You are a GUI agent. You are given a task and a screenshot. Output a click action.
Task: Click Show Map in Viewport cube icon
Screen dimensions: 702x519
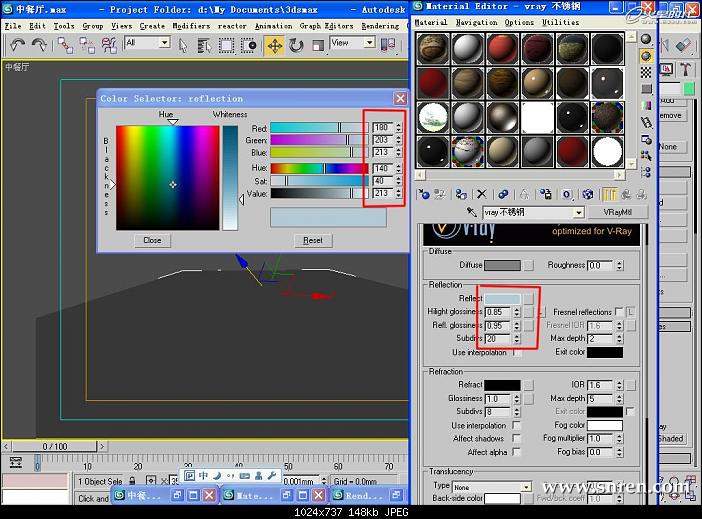coord(588,194)
